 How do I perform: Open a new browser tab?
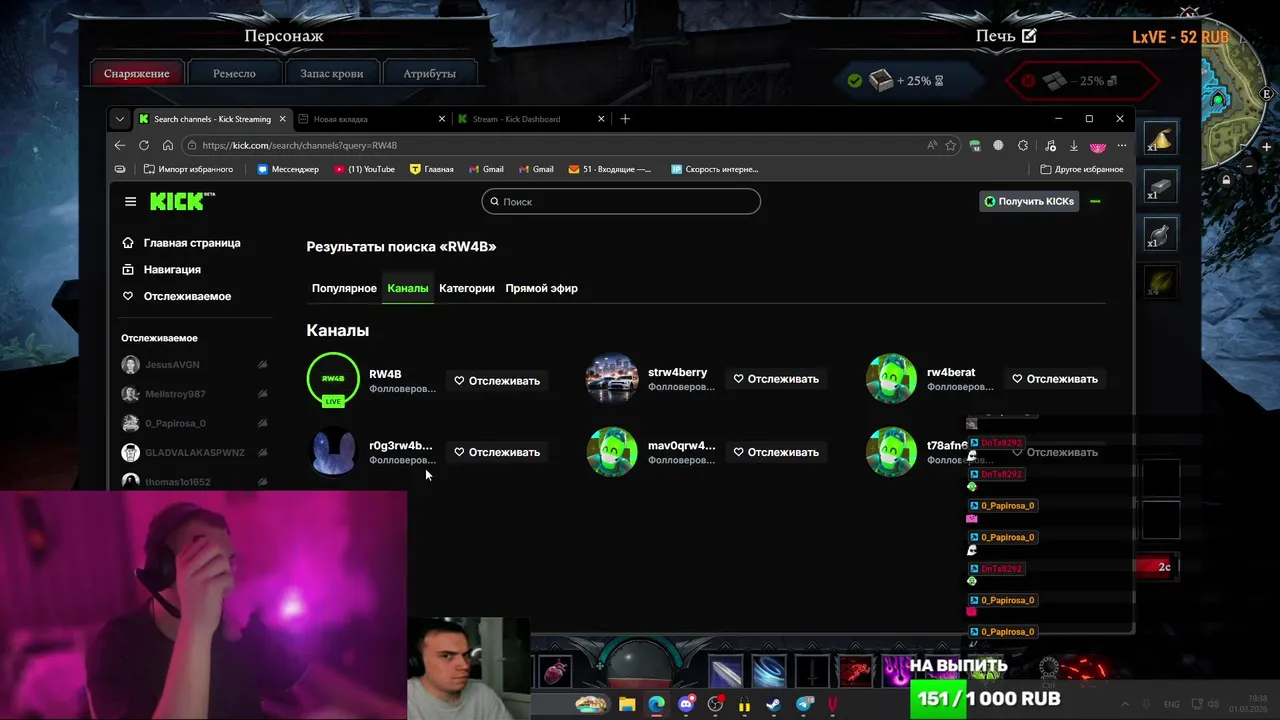pos(625,118)
